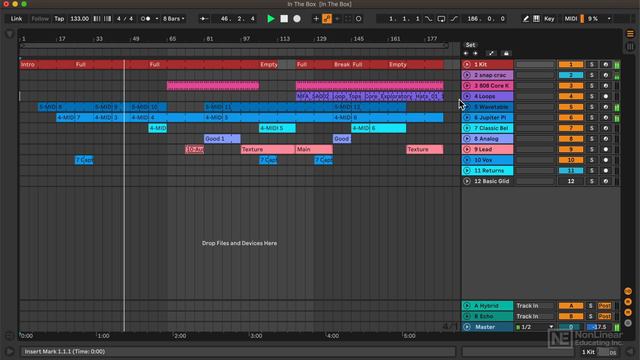Jump to the Break locator marker
The image size is (640, 360).
point(342,64)
